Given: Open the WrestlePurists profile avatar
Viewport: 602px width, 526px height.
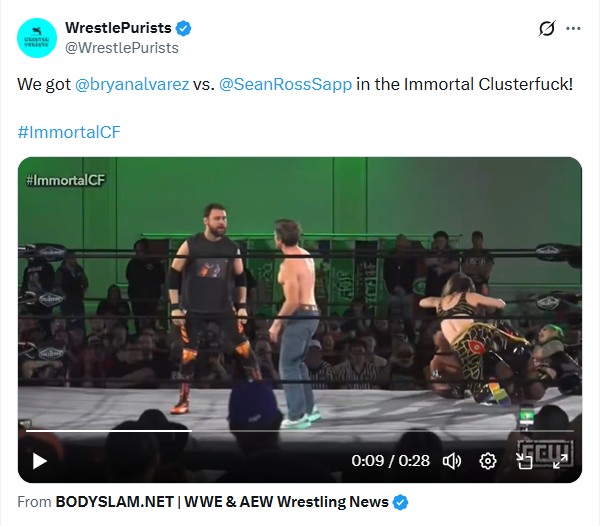Looking at the screenshot, I should click(37, 38).
